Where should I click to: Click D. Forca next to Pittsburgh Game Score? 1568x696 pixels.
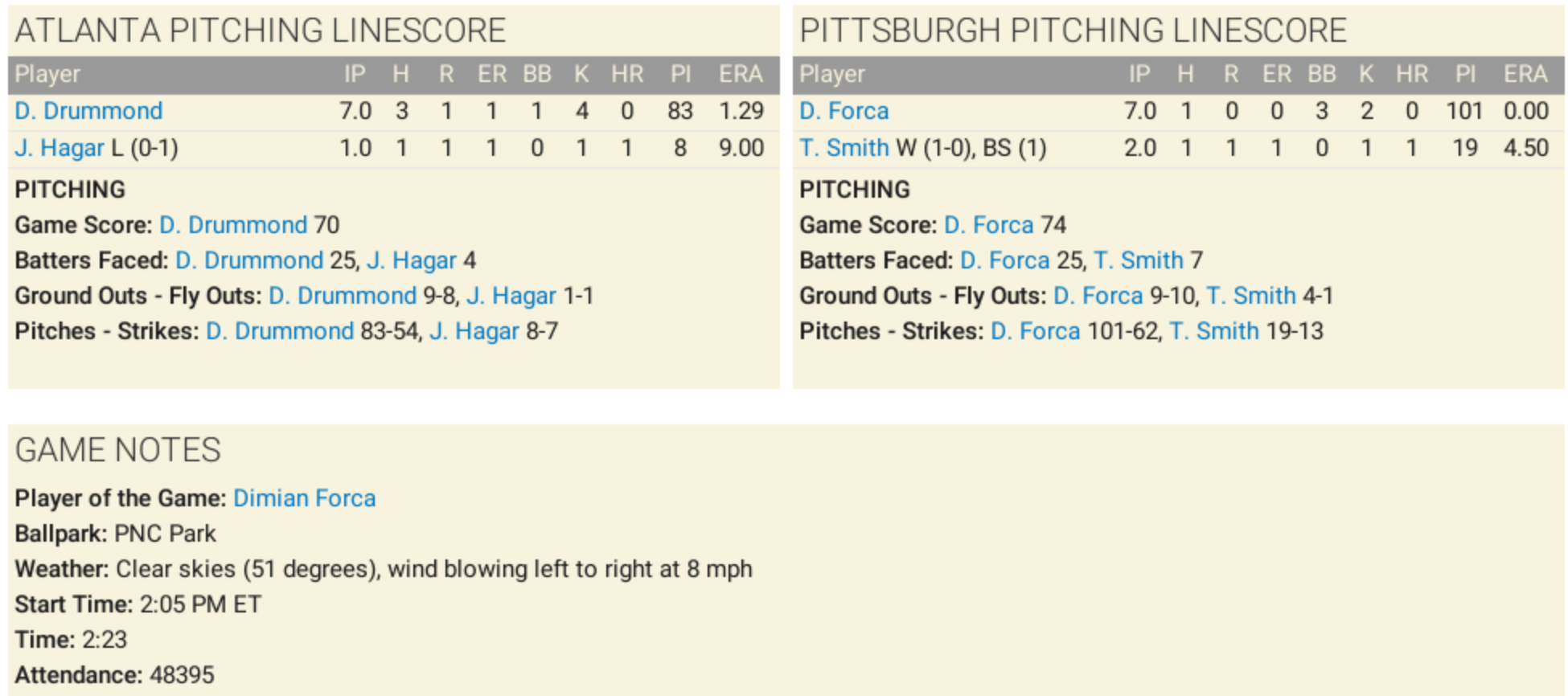click(x=989, y=225)
